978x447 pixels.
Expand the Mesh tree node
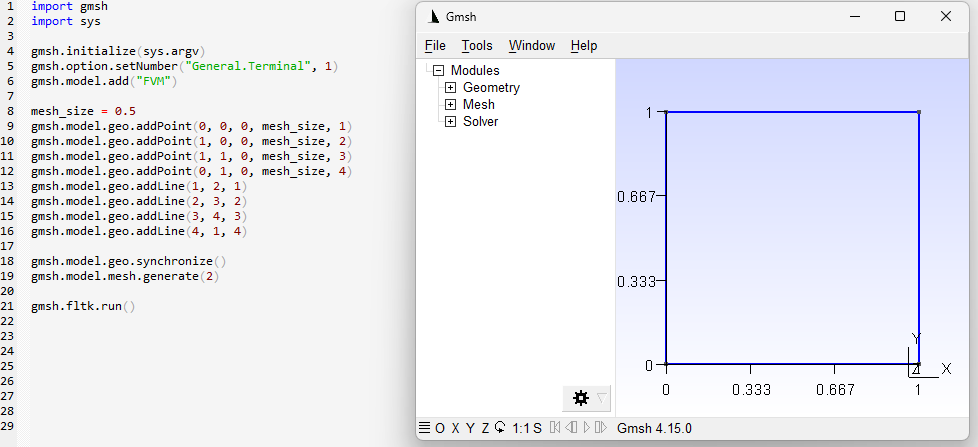pyautogui.click(x=450, y=105)
